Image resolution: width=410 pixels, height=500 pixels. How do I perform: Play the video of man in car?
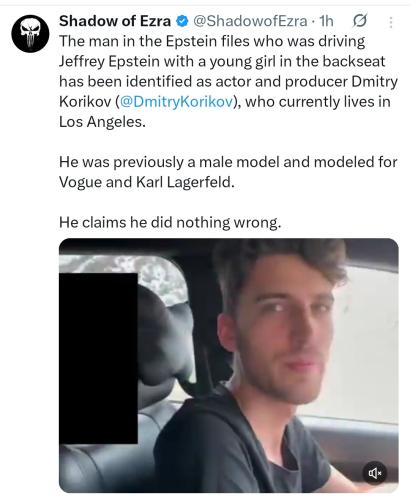pos(229,365)
